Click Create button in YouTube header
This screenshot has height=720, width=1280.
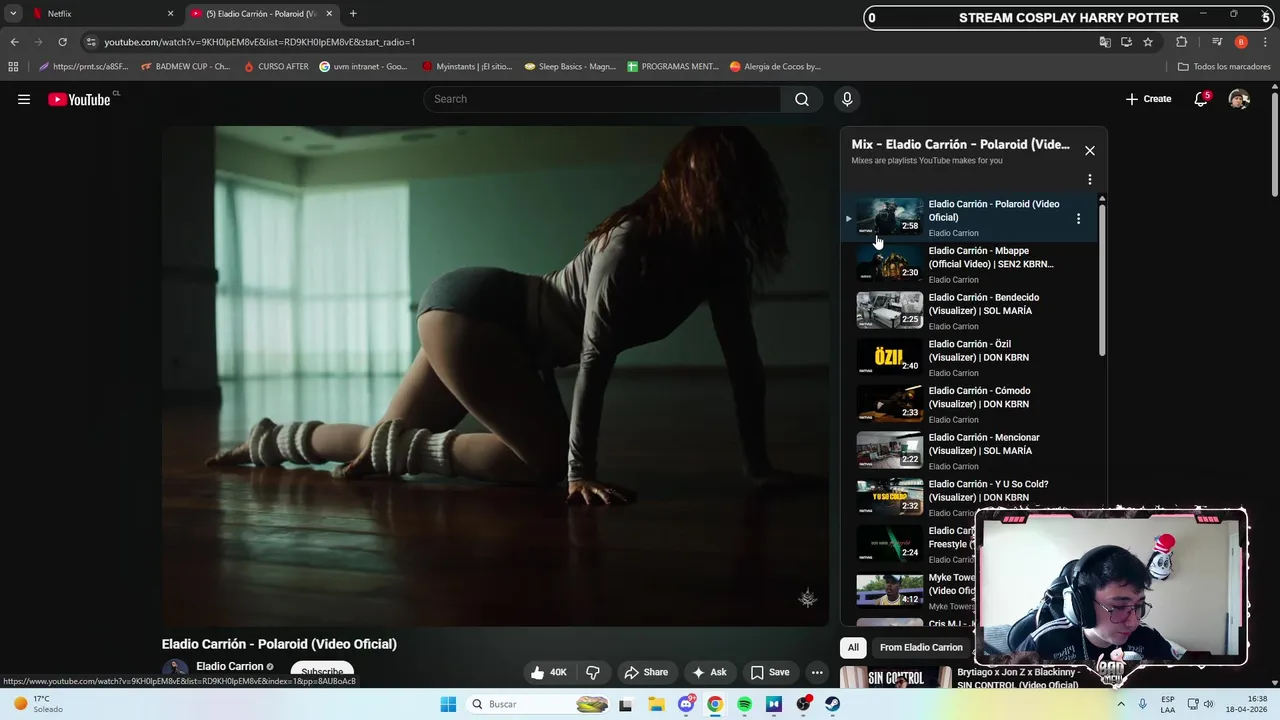1148,99
